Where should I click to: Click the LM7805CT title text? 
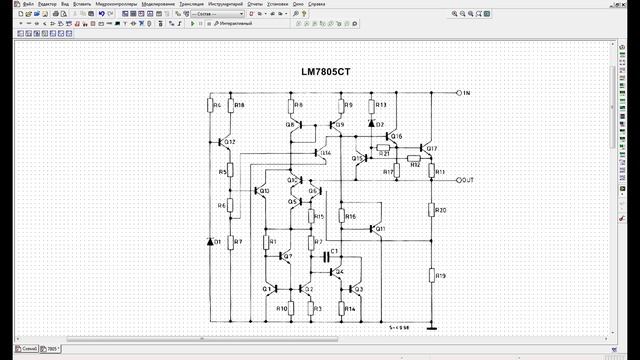(x=326, y=72)
